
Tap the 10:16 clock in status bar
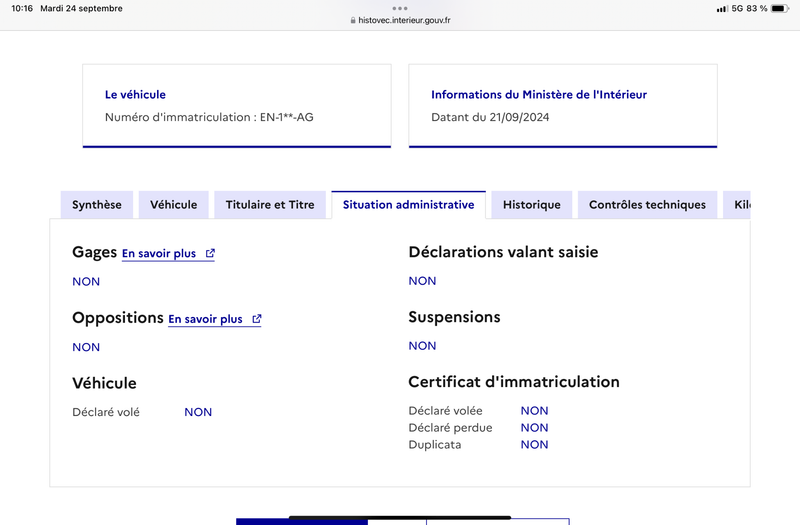[22, 9]
